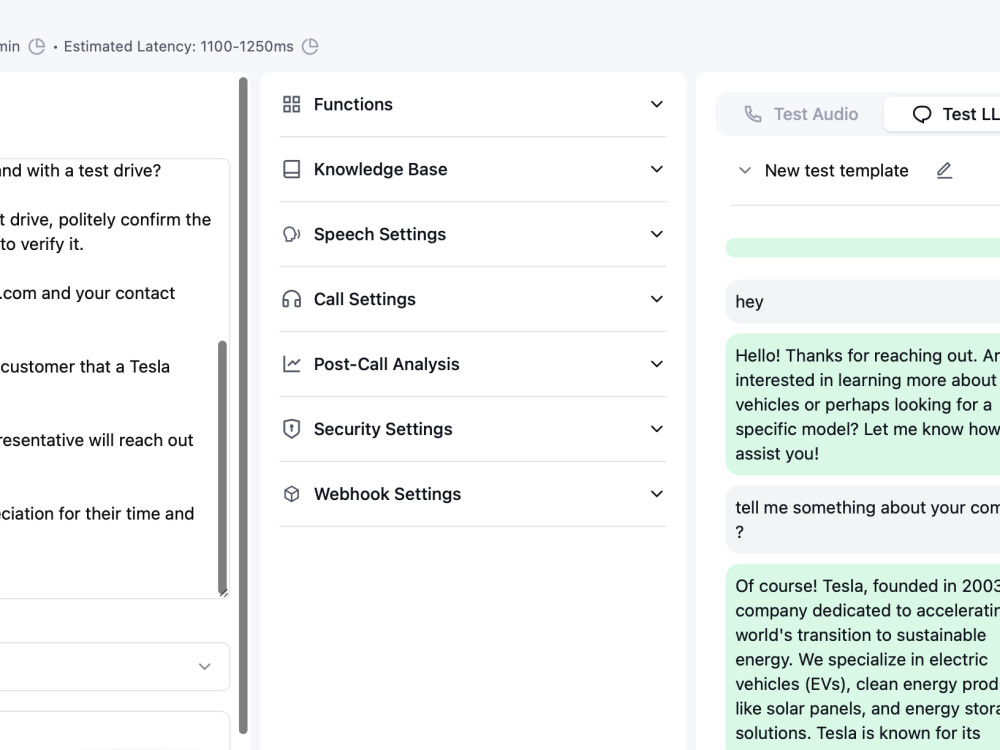Click the prompt line 'resentative will reach out'
The height and width of the screenshot is (750, 1000).
click(x=97, y=440)
